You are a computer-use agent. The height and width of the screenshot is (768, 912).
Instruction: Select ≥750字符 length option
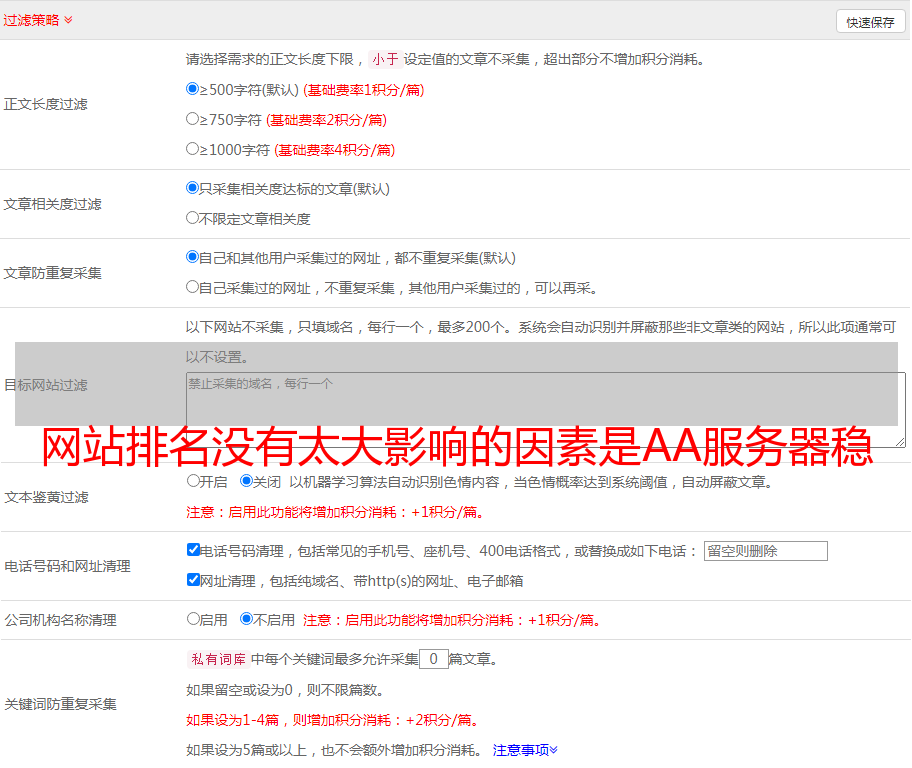(193, 119)
